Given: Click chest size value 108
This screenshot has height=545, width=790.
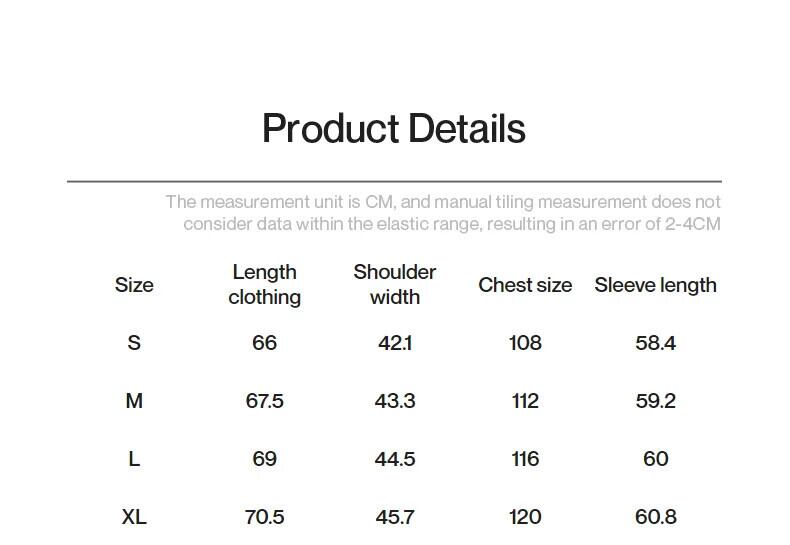Looking at the screenshot, I should tap(525, 343).
